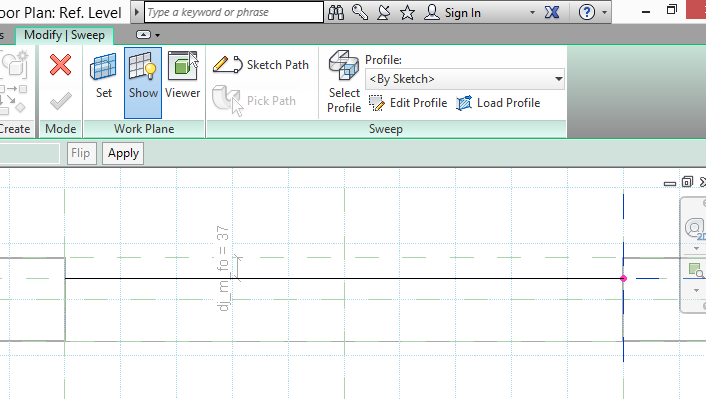Expand search box arrow toggle

[x=137, y=12]
